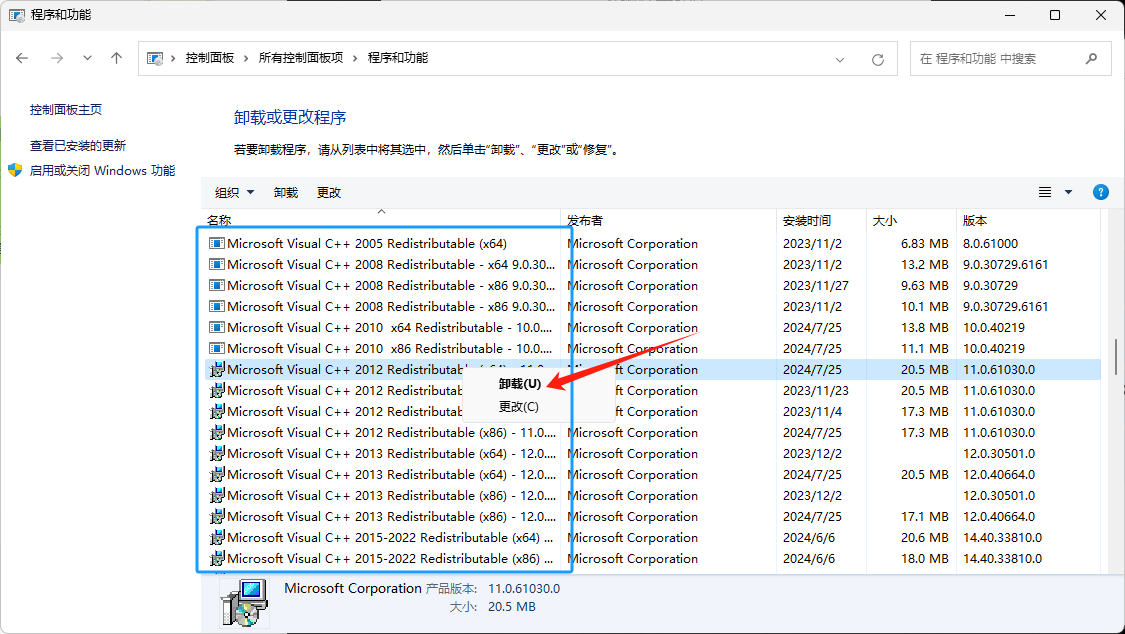Click the large installer icon in details pane
This screenshot has height=634, width=1125.
[x=244, y=602]
